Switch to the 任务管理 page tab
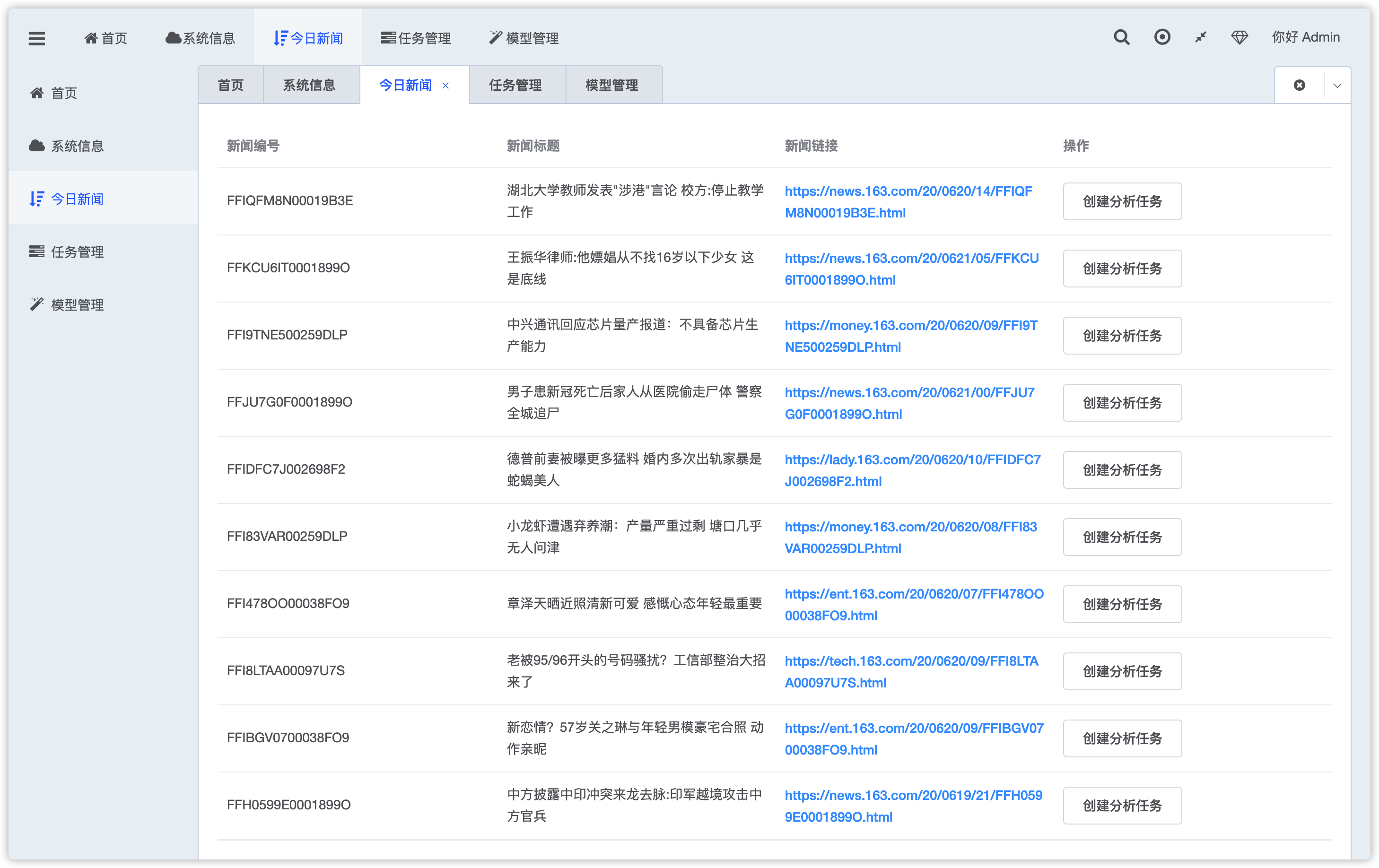 click(x=515, y=85)
